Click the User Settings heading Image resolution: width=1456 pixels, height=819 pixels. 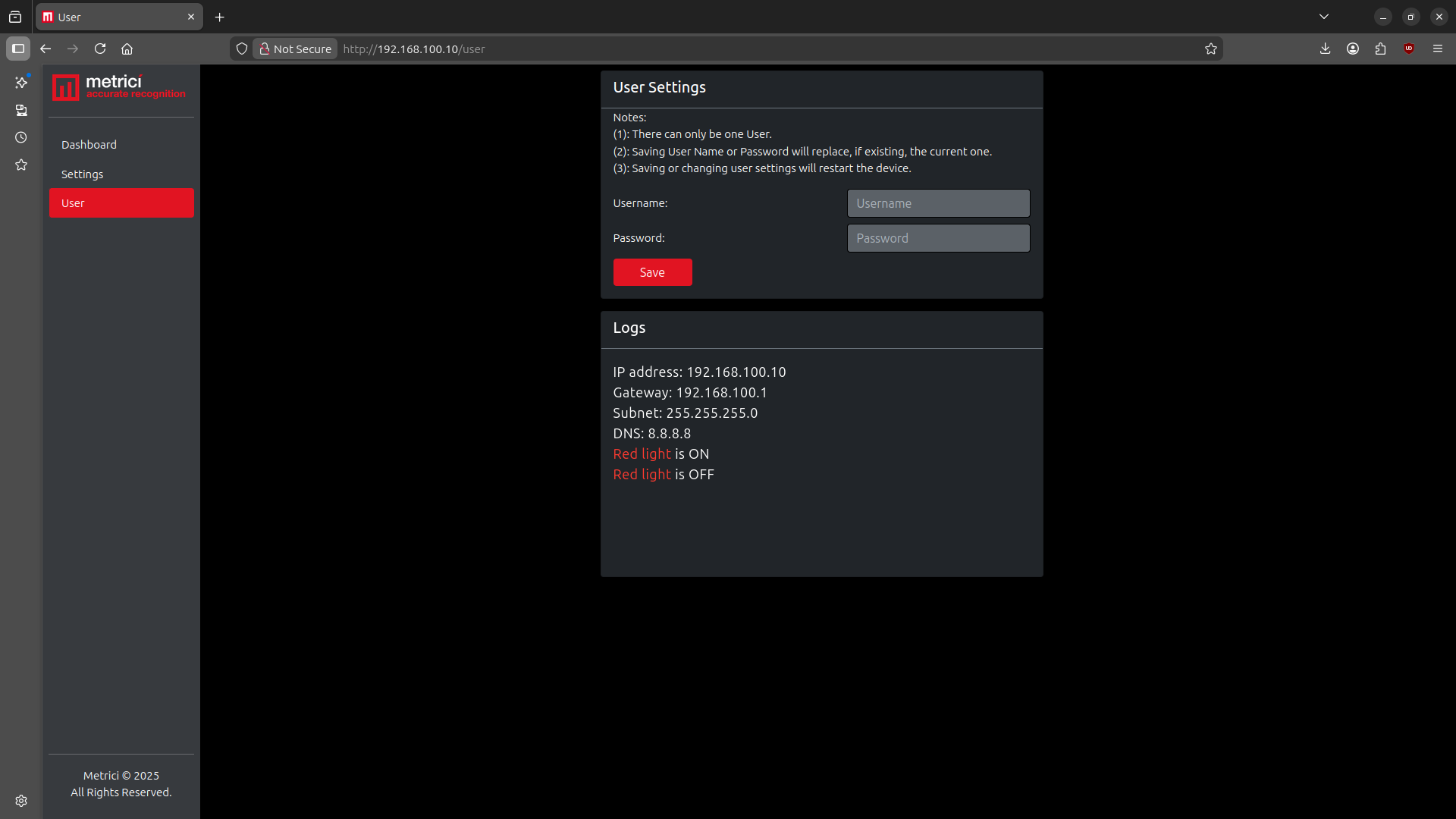coord(659,87)
